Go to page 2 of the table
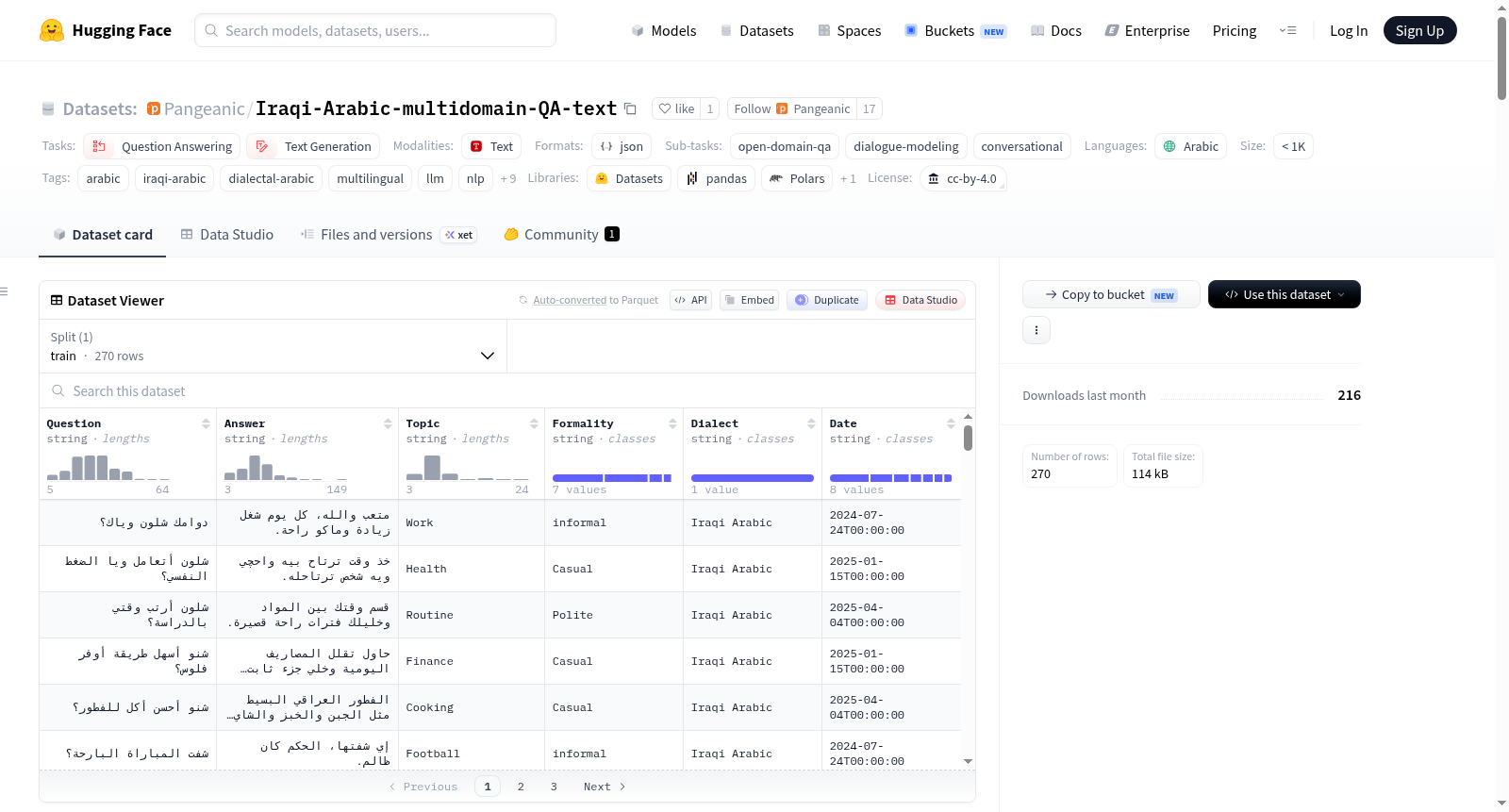The height and width of the screenshot is (812, 1509). point(521,787)
